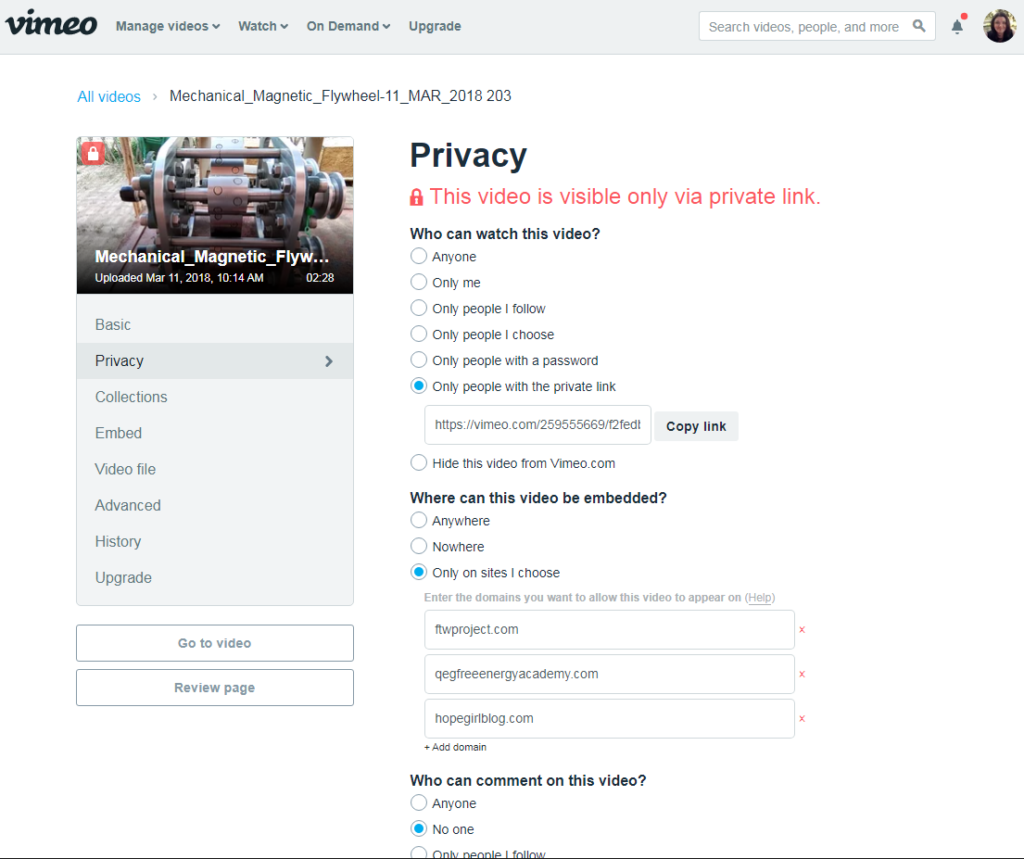Remove qegfreeenergyacademy.com using its x icon
Image resolution: width=1024 pixels, height=859 pixels.
(x=800, y=673)
